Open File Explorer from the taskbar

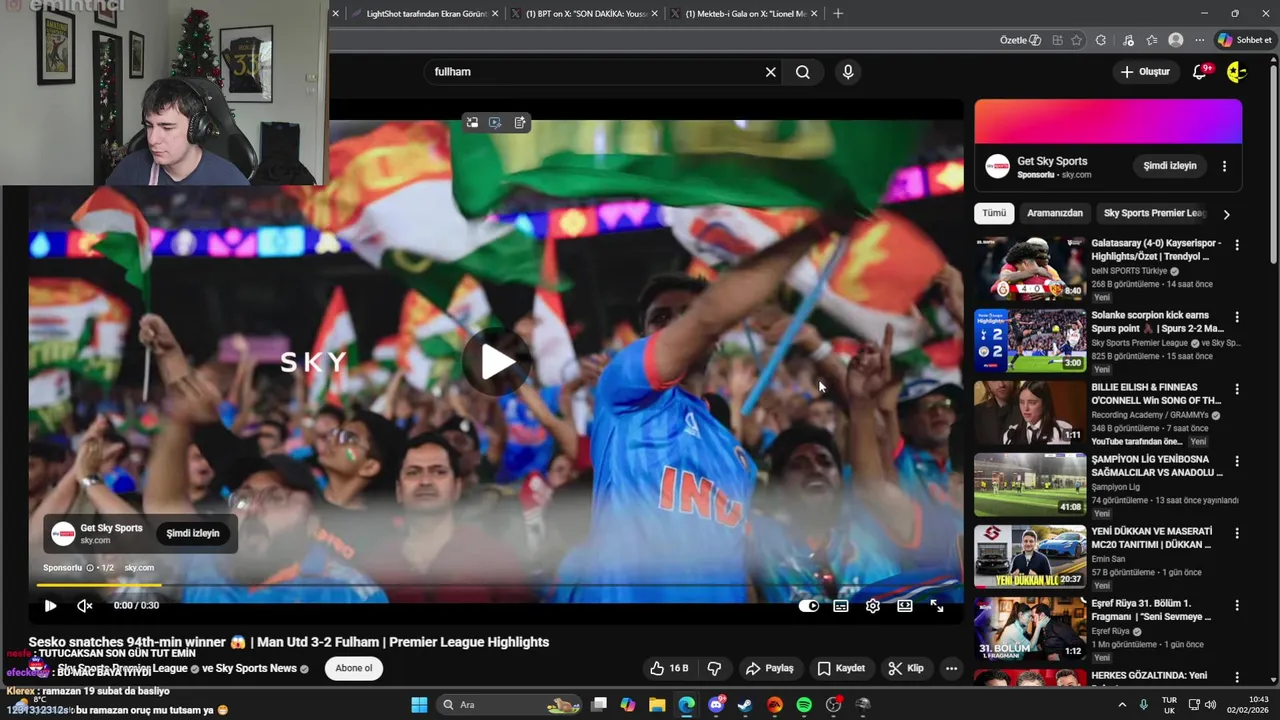(x=657, y=705)
